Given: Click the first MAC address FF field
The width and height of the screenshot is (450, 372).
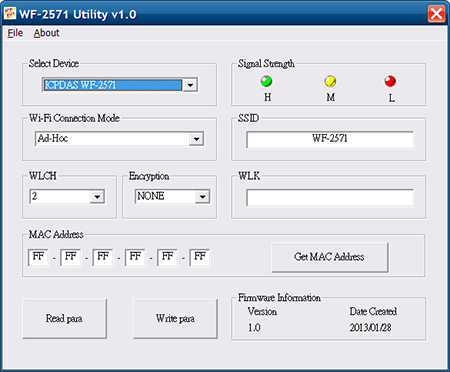Looking at the screenshot, I should (38, 257).
